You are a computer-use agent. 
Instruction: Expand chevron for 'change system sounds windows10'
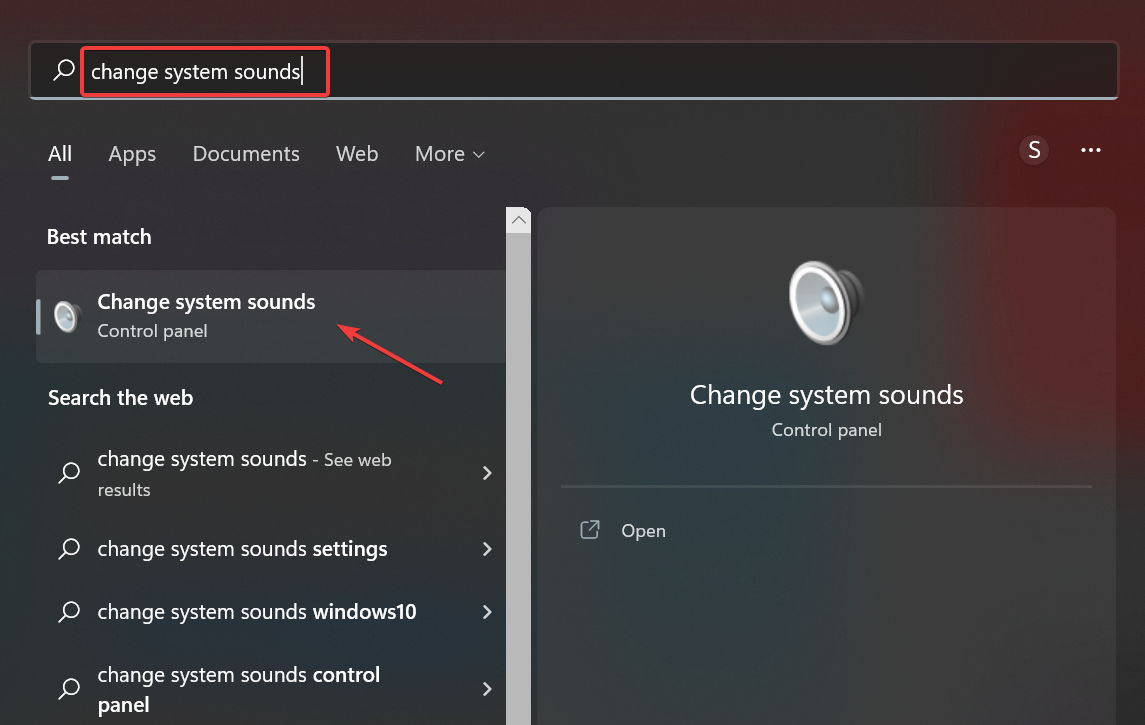coord(487,611)
